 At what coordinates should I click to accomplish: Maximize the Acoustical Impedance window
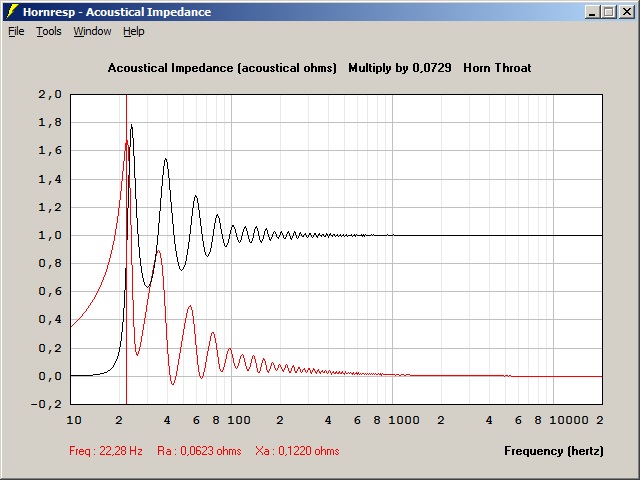[609, 12]
